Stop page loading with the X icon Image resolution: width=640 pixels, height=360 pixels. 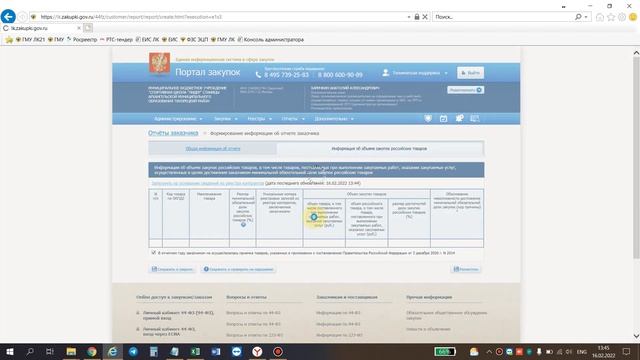(425, 17)
